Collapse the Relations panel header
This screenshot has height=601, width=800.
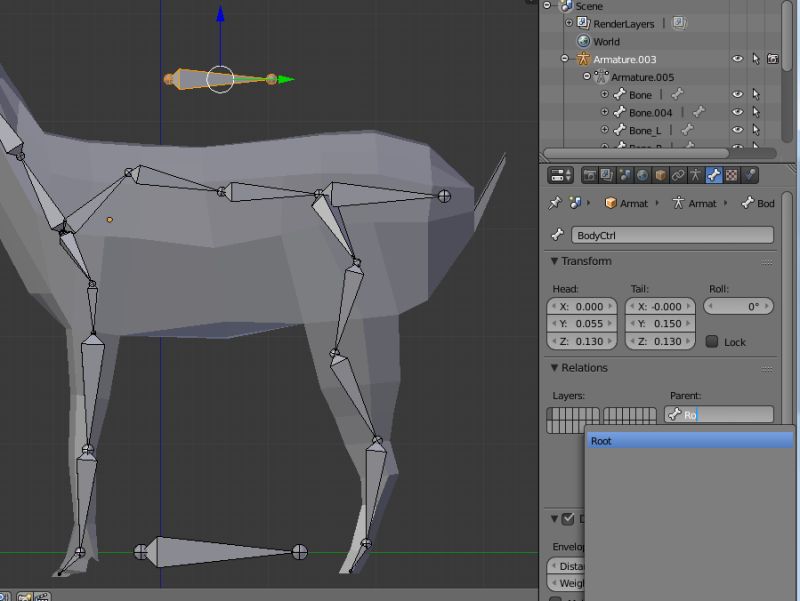pos(580,368)
